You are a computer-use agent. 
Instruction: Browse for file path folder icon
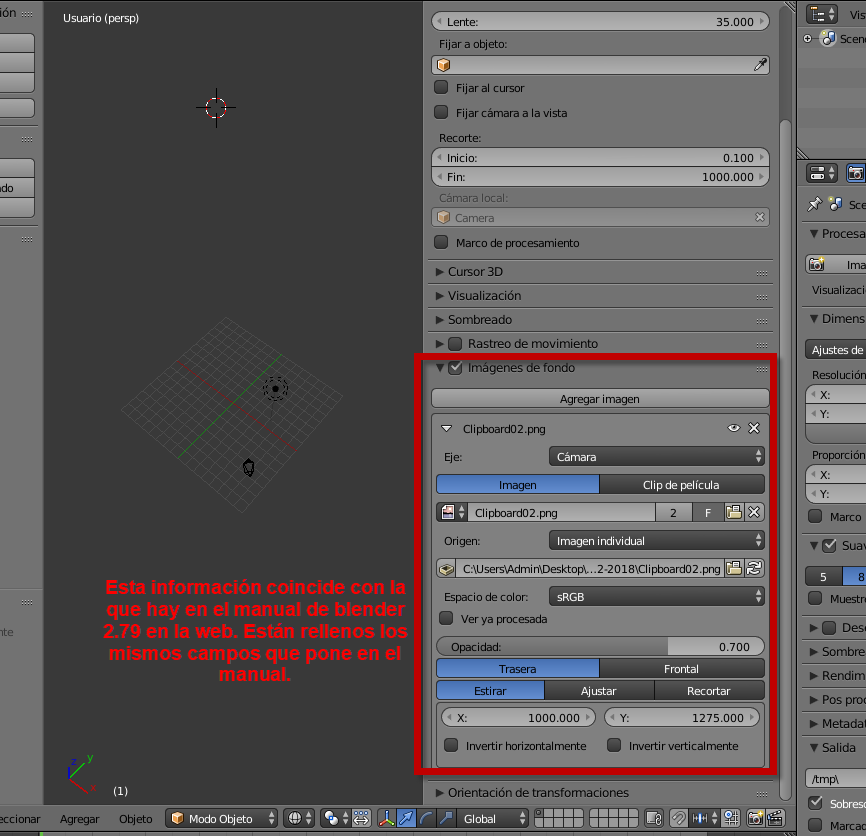(x=734, y=569)
